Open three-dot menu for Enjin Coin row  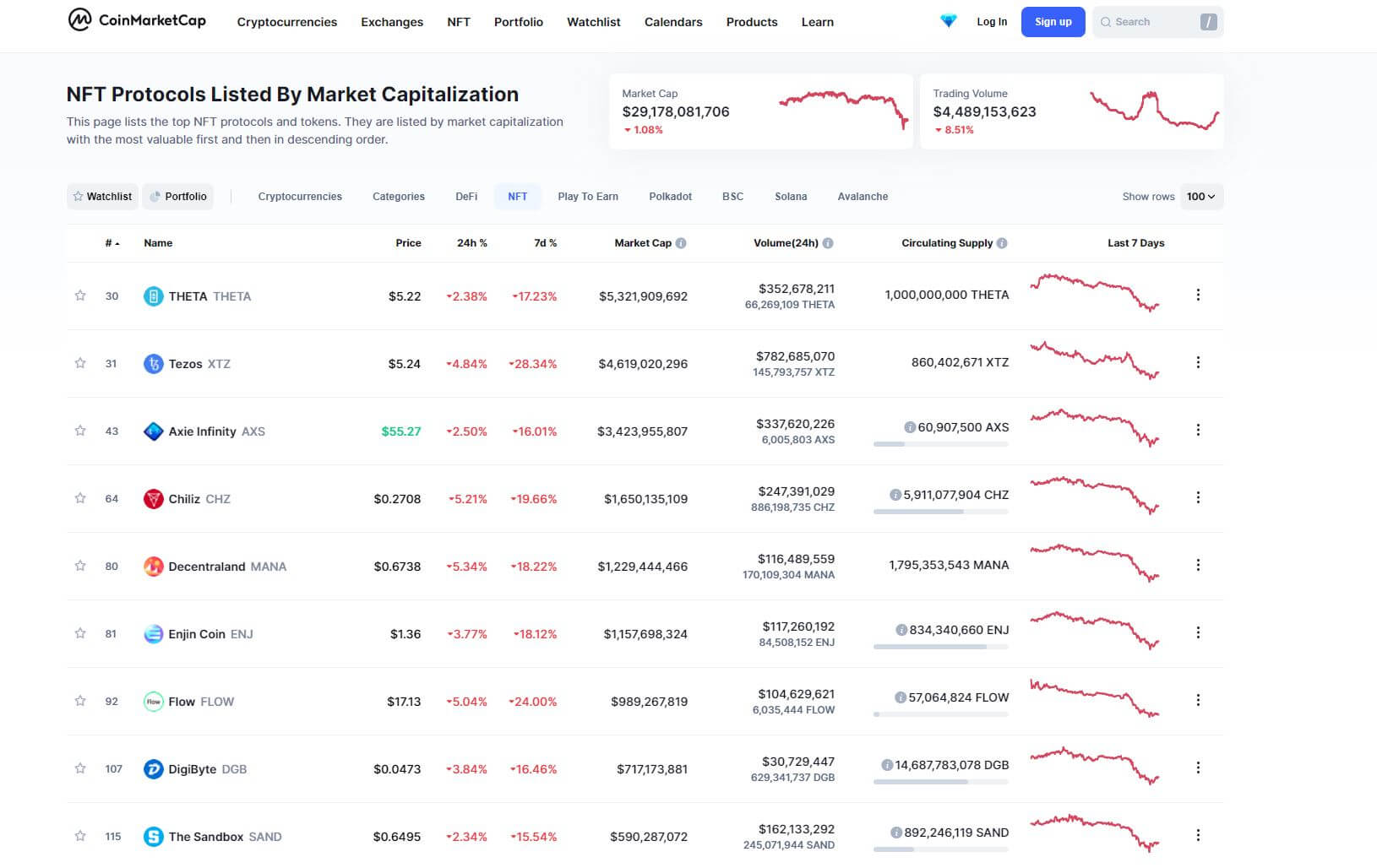(1198, 632)
